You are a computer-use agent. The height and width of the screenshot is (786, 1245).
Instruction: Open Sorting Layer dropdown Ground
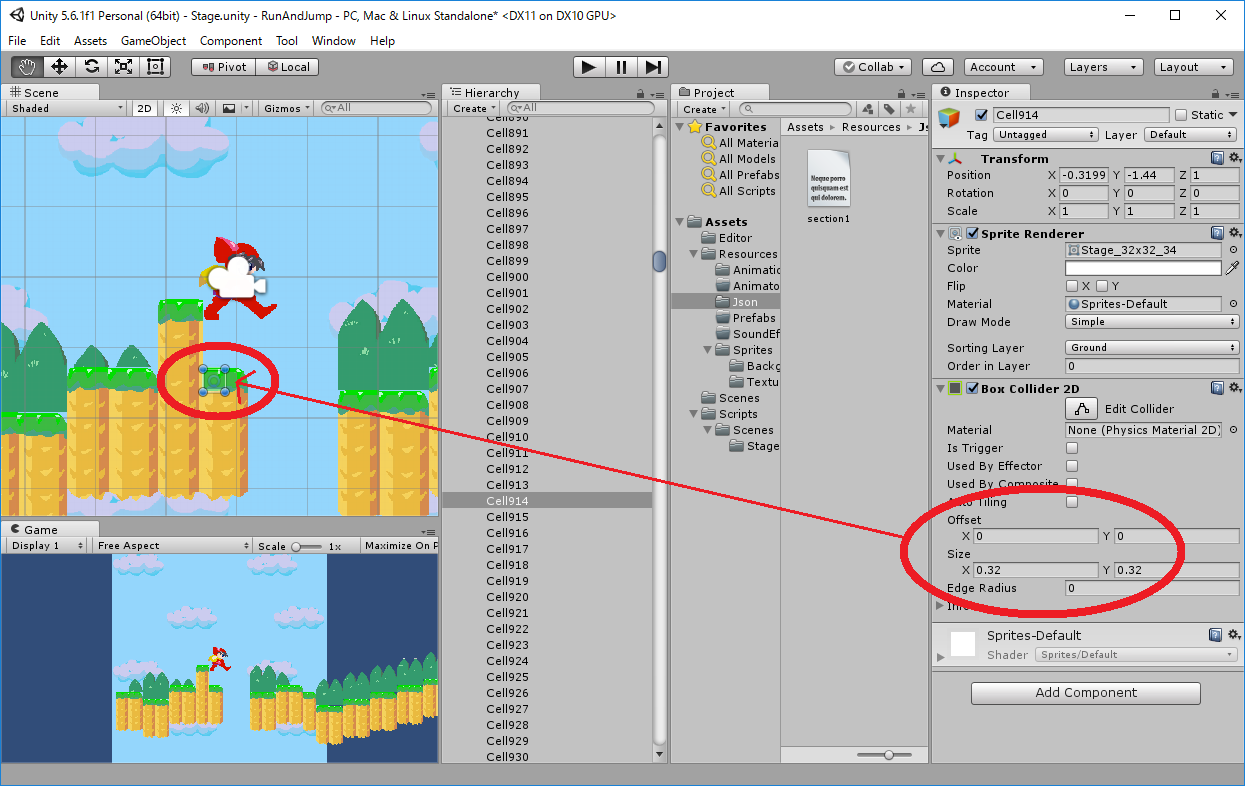1152,348
